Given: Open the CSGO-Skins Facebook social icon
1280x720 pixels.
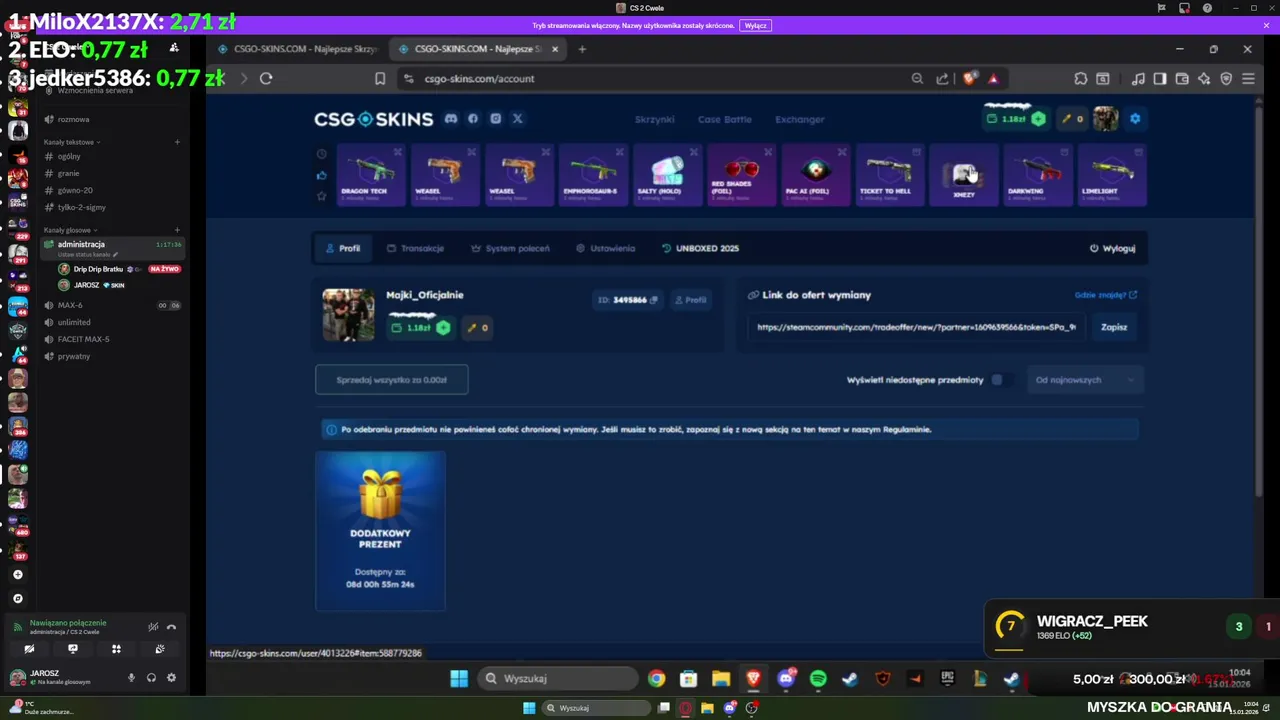Looking at the screenshot, I should point(473,119).
